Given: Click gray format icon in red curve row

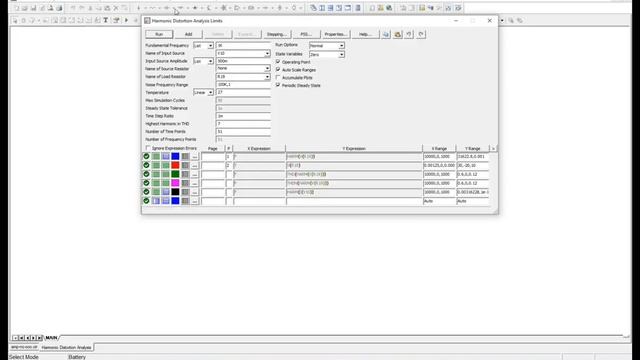Looking at the screenshot, I should [185, 165].
